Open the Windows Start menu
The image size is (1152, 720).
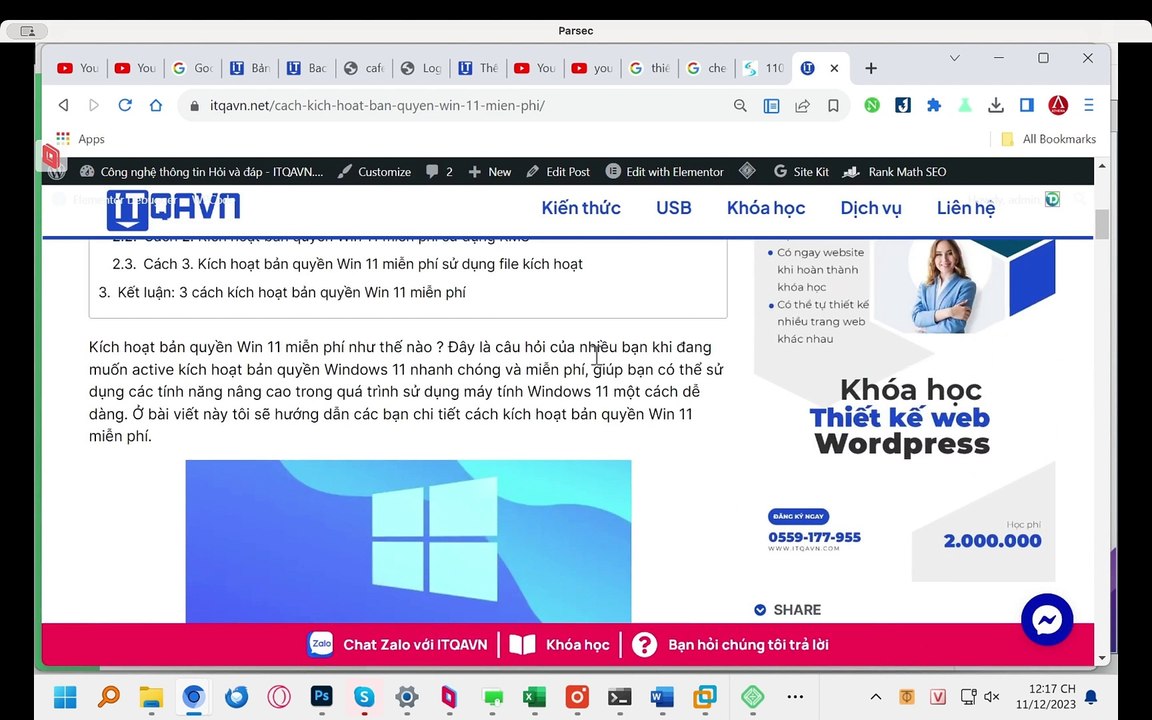65,696
